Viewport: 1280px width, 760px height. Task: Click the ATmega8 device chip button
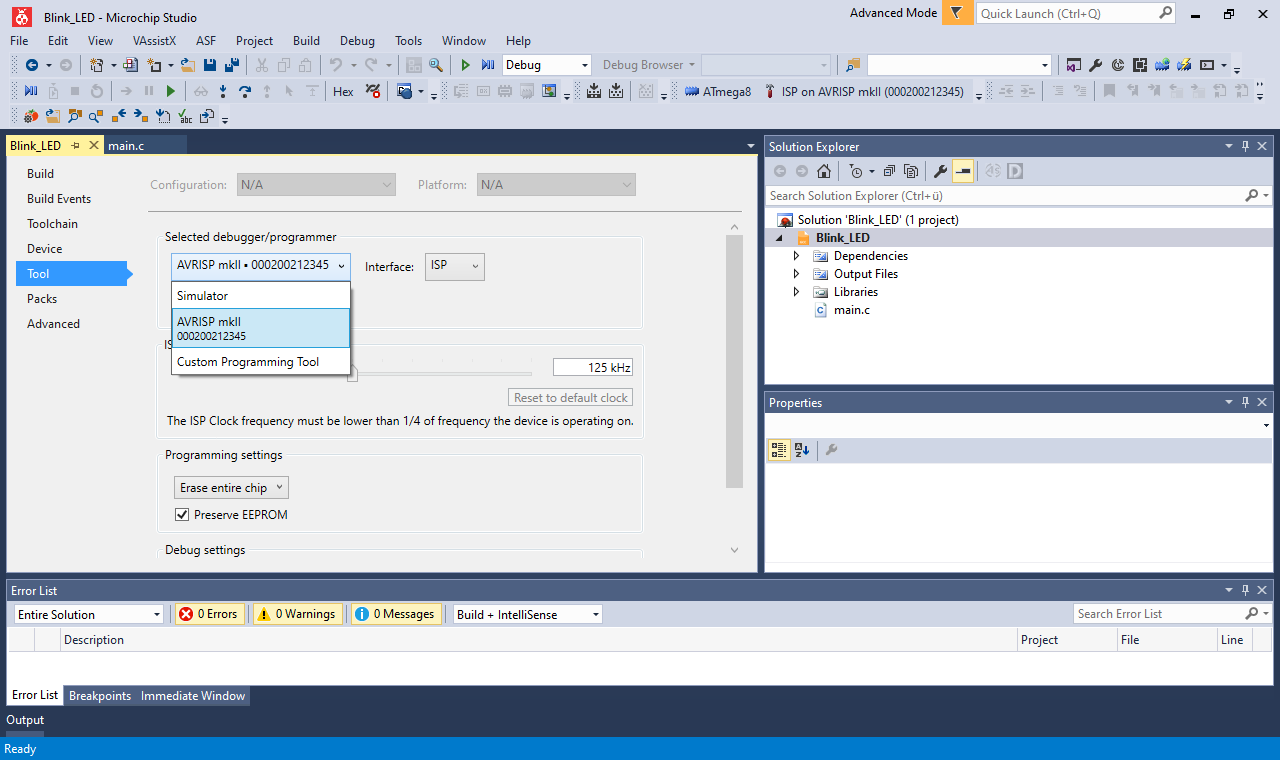click(x=718, y=91)
